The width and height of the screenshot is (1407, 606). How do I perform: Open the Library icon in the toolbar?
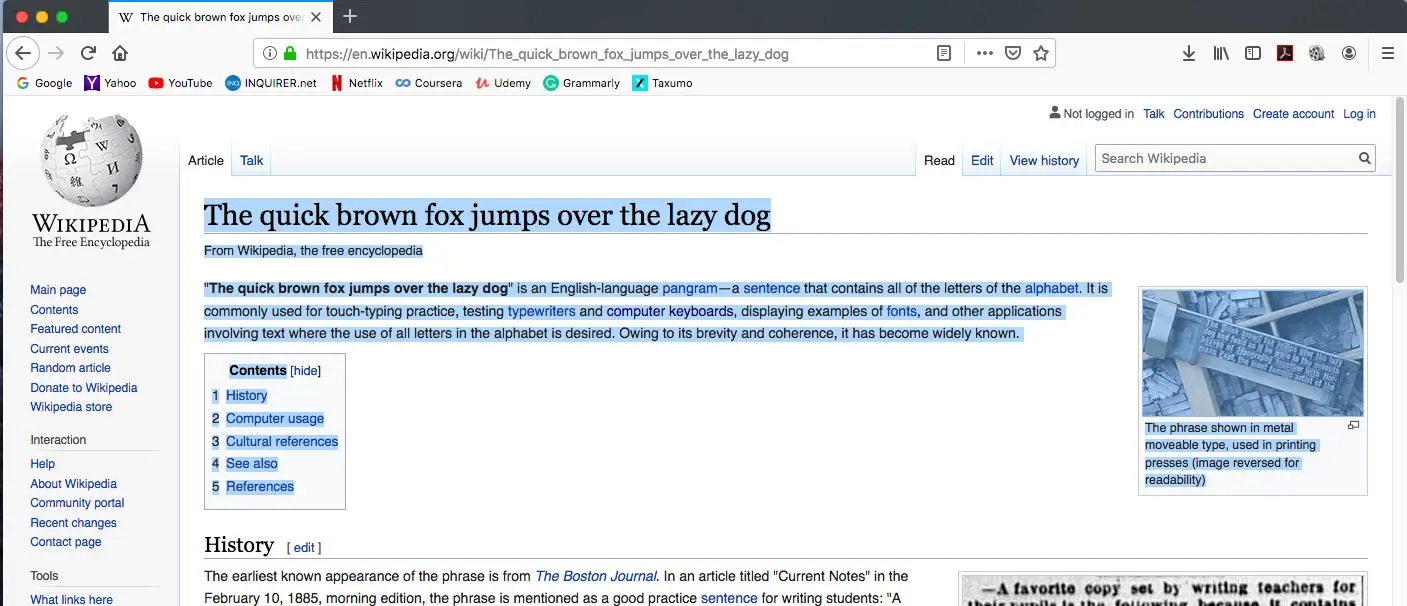(x=1220, y=53)
